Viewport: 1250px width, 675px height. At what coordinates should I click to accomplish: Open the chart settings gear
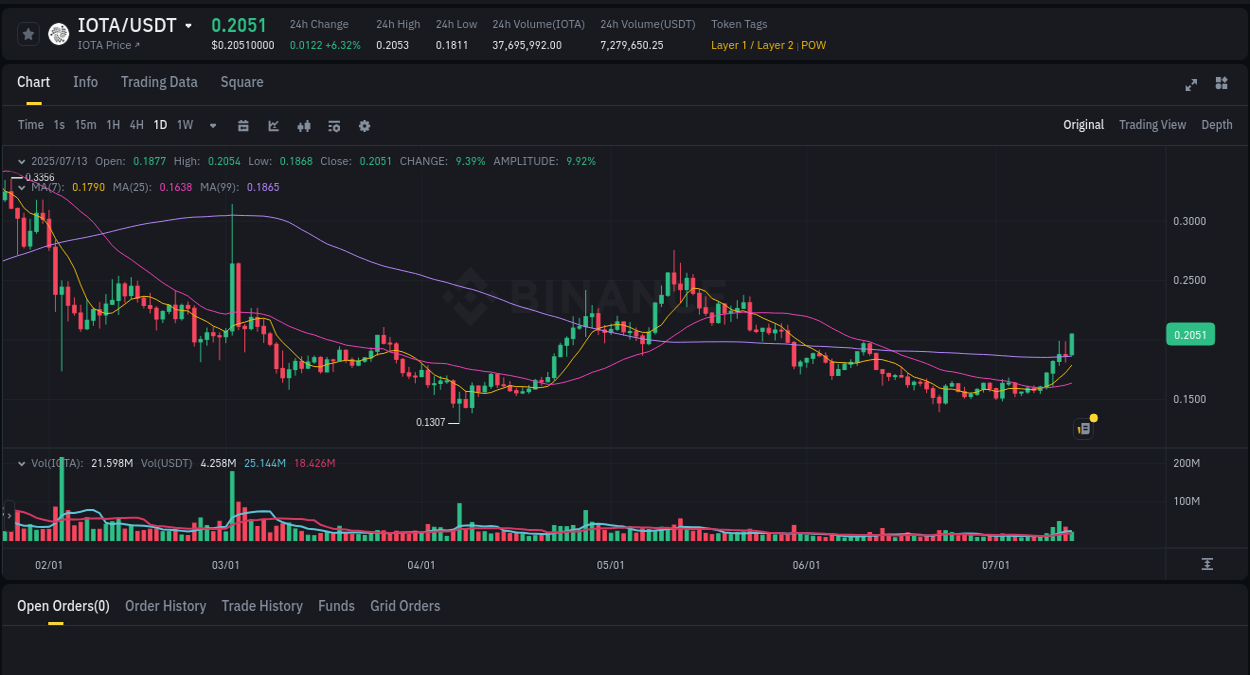coord(363,125)
